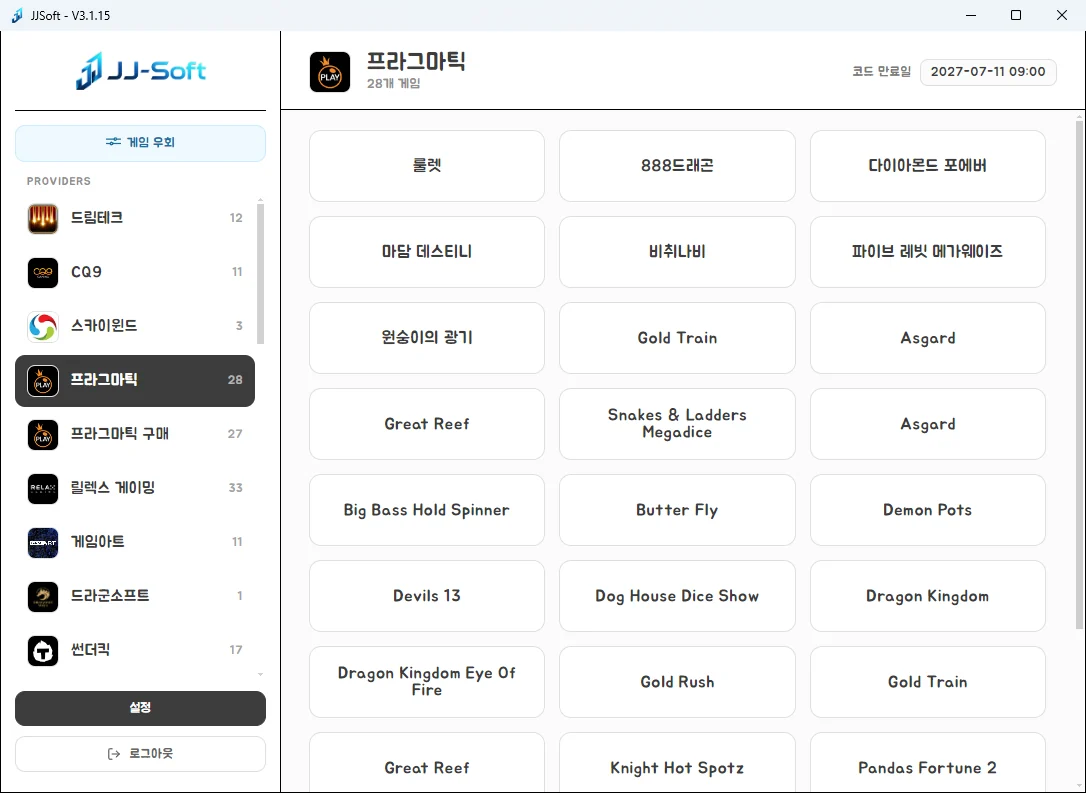1086x793 pixels.
Task: Click the 스카이윈드 swirl logo icon
Action: pyautogui.click(x=43, y=326)
